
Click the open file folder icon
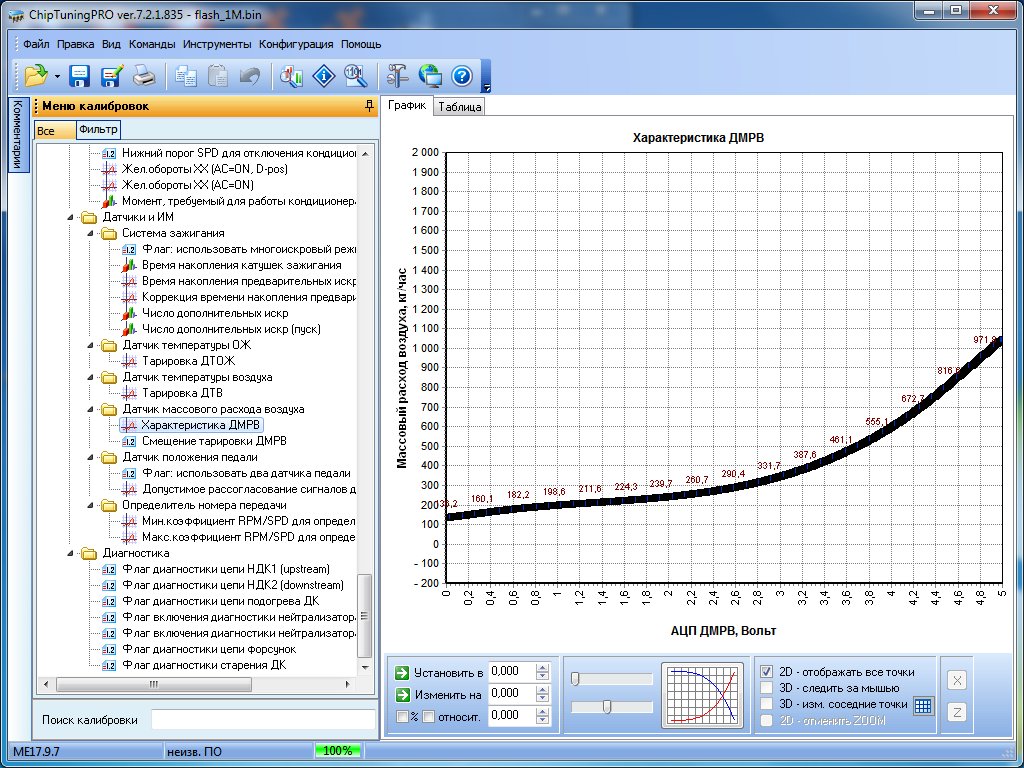pos(35,75)
